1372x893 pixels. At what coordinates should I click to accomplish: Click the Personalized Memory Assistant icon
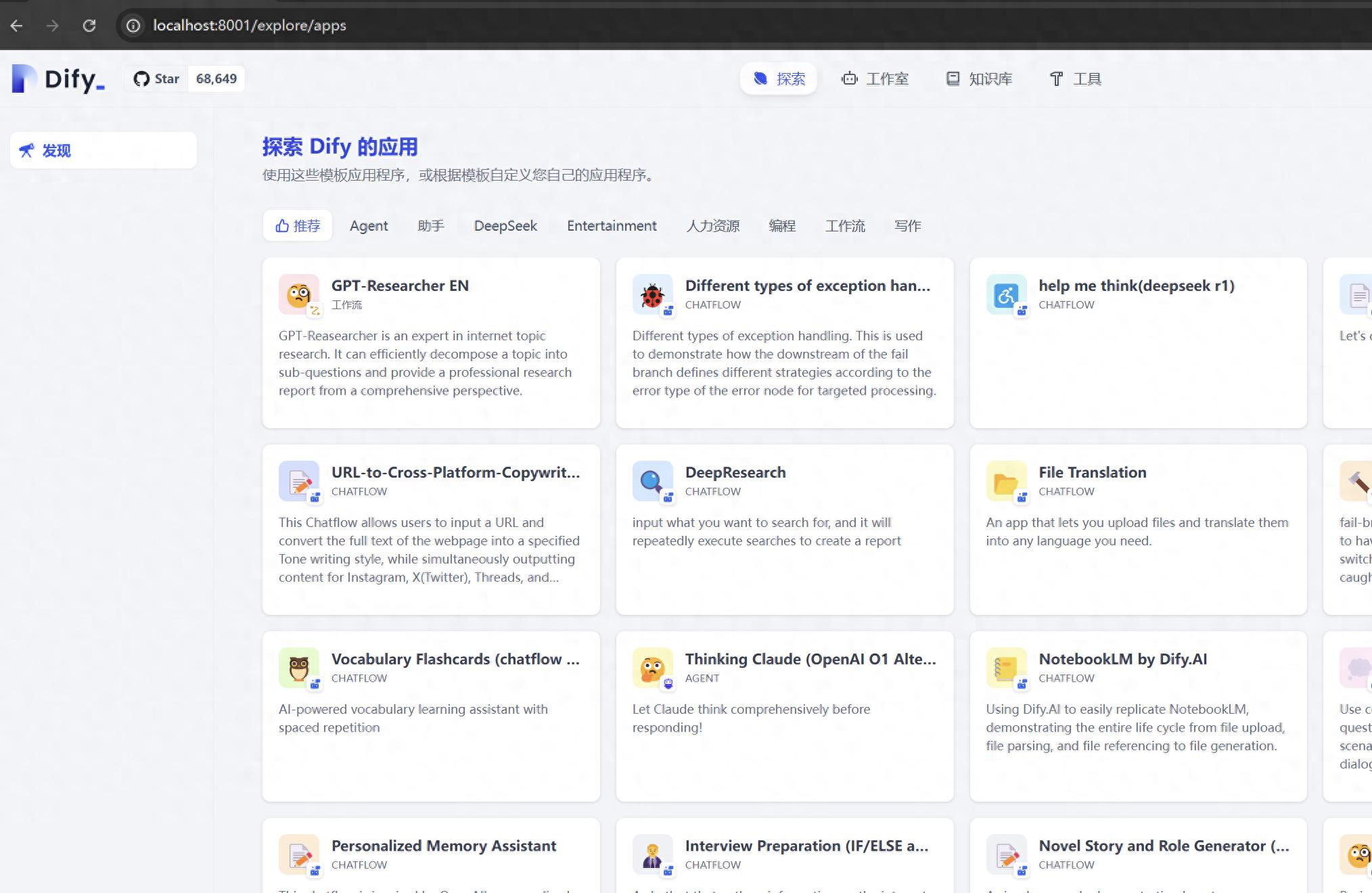coord(298,854)
